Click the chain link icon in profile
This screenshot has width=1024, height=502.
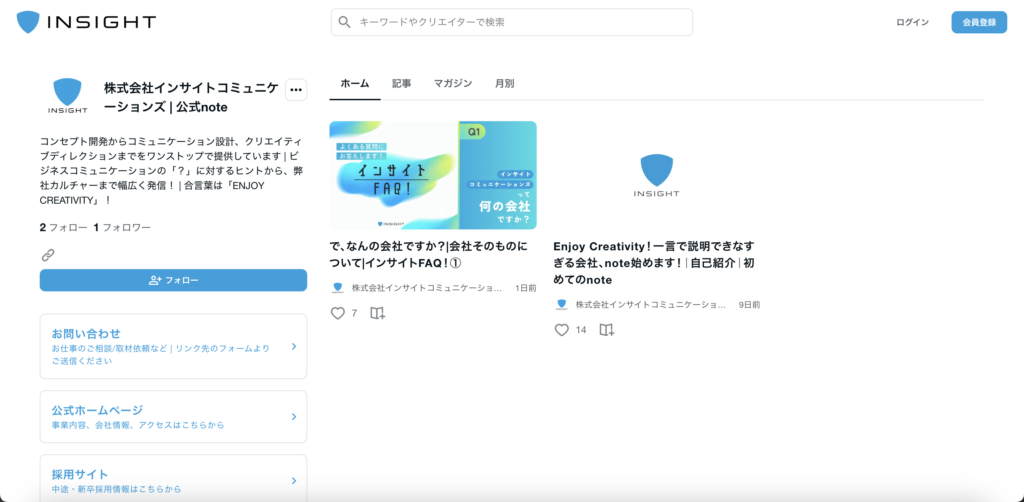[47, 255]
